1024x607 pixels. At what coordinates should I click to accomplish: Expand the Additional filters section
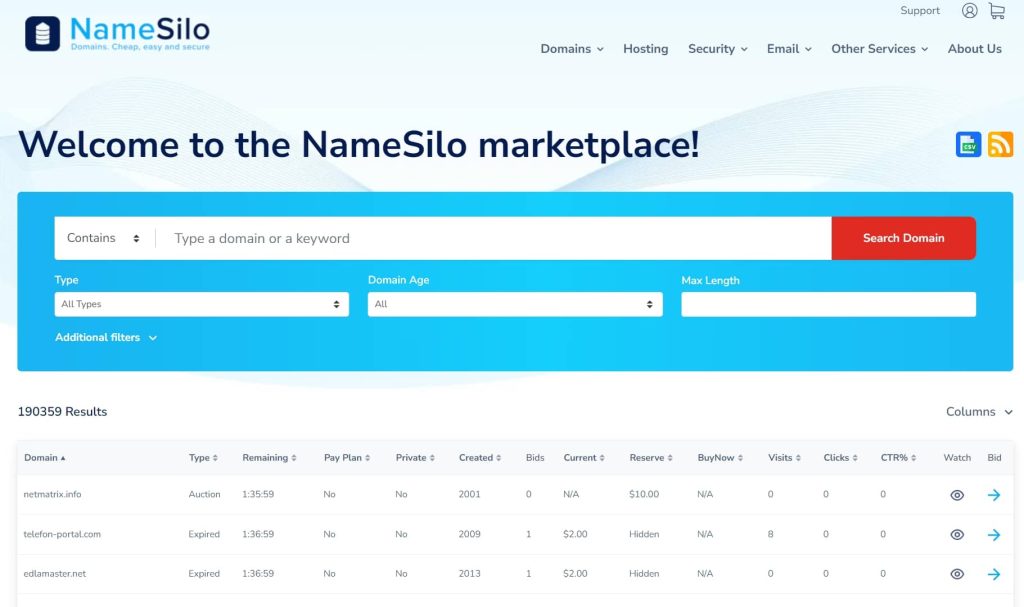pos(106,338)
